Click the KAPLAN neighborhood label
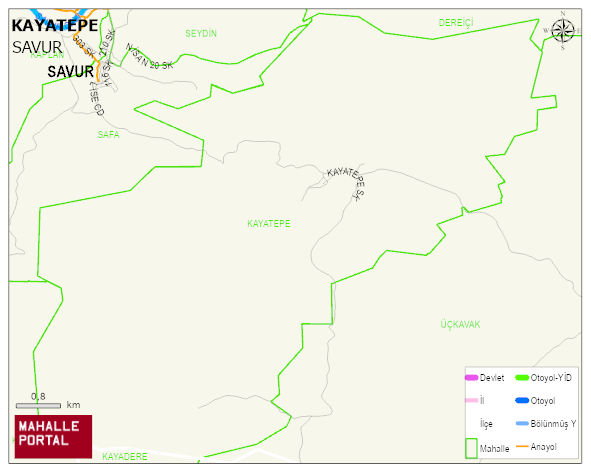 (47, 55)
